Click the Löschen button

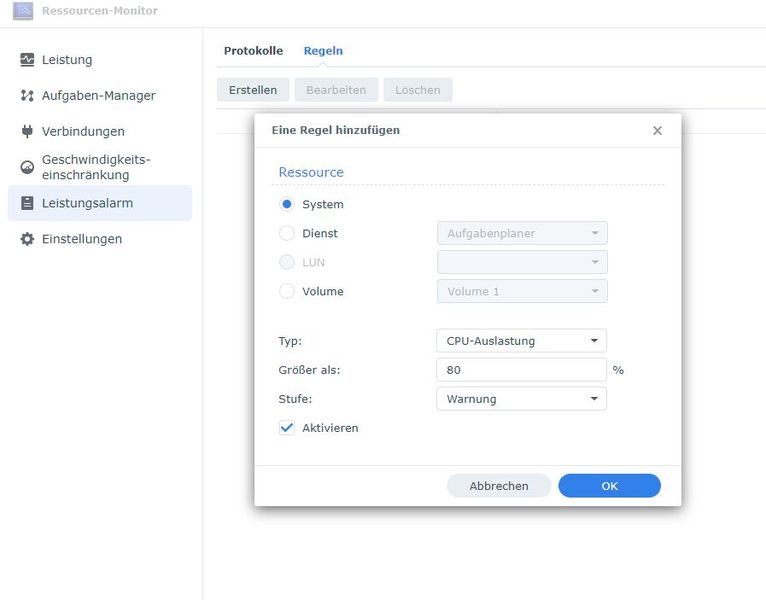point(418,90)
